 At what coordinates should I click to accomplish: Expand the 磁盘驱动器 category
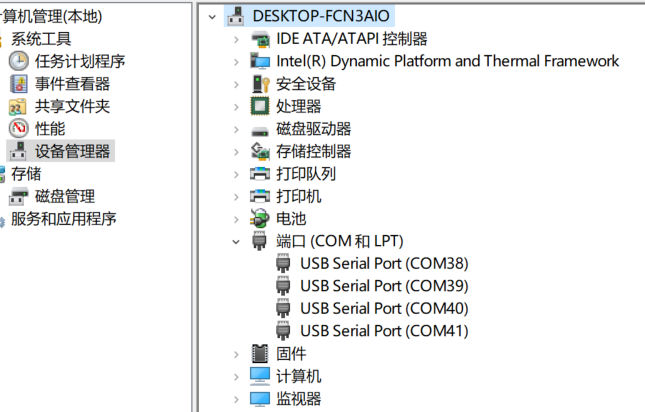[236, 130]
